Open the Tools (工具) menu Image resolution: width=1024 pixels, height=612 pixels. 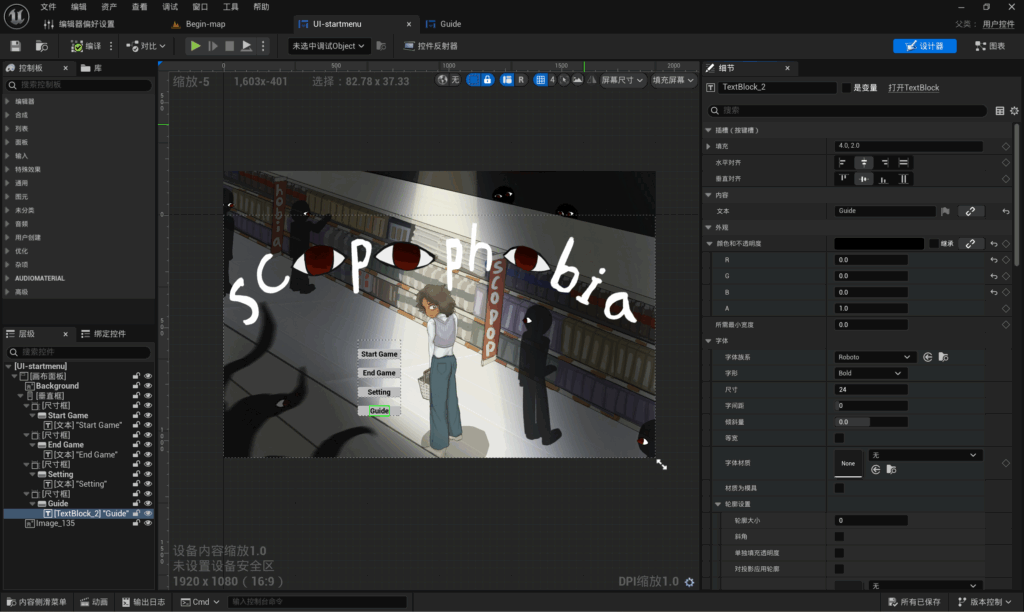pos(231,7)
